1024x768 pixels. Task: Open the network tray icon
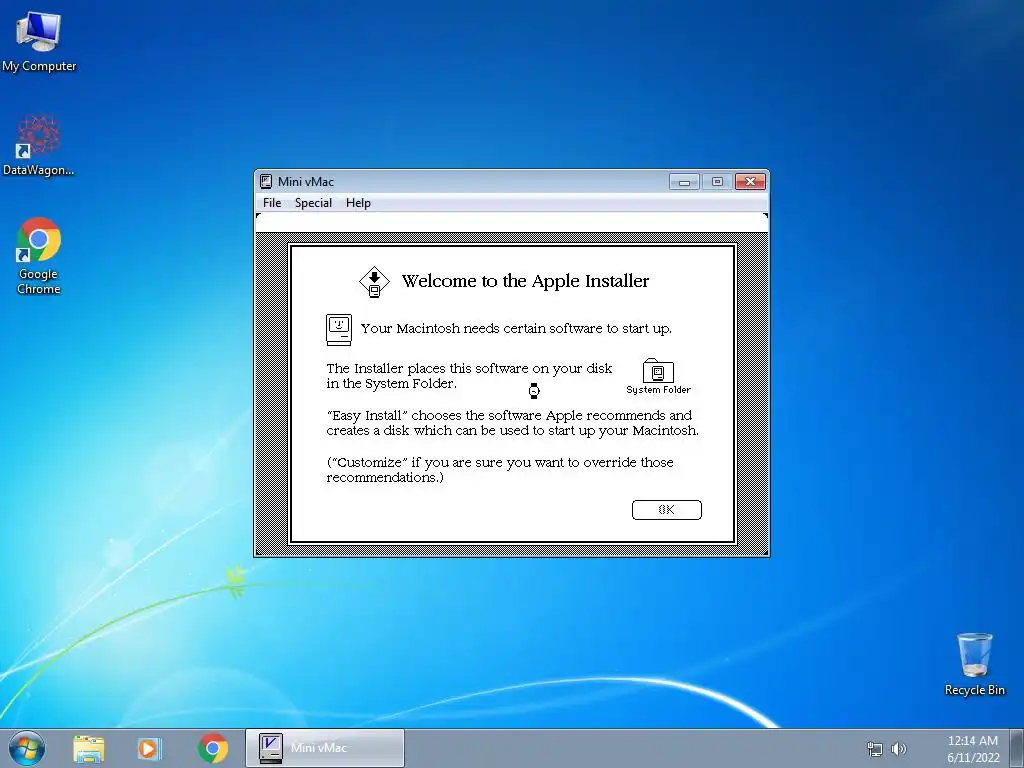874,749
